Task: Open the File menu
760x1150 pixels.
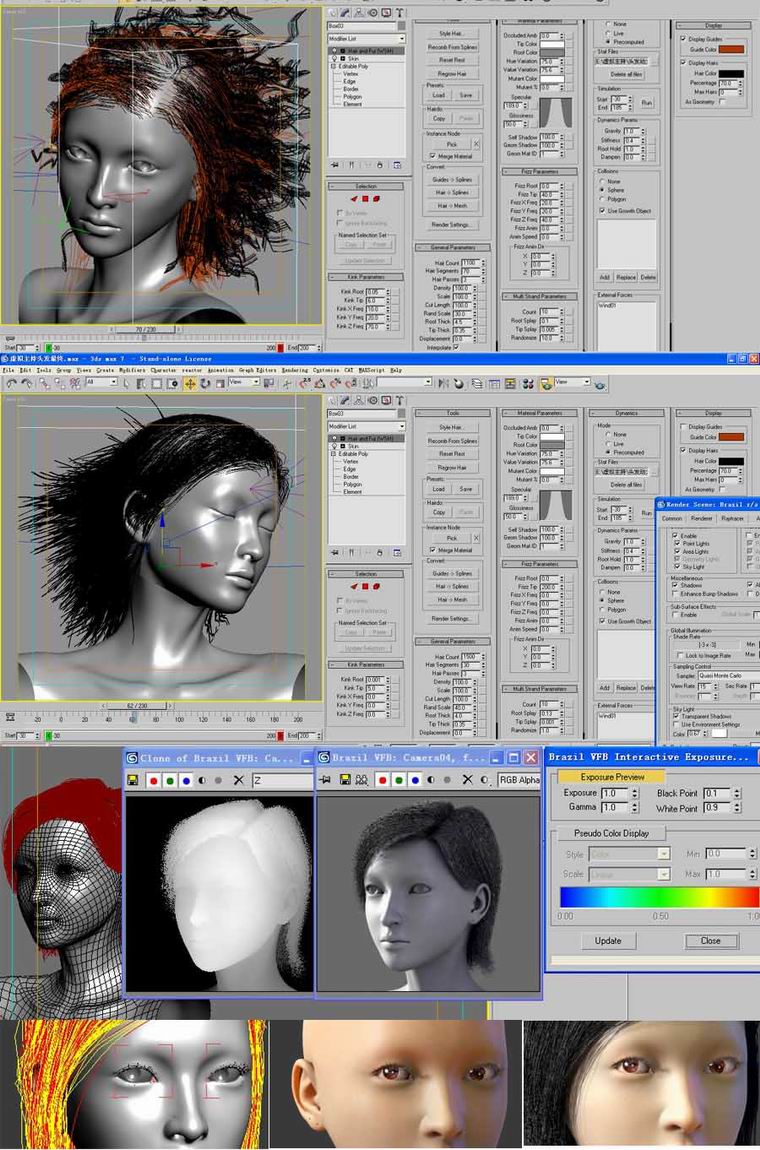Action: [x=8, y=370]
